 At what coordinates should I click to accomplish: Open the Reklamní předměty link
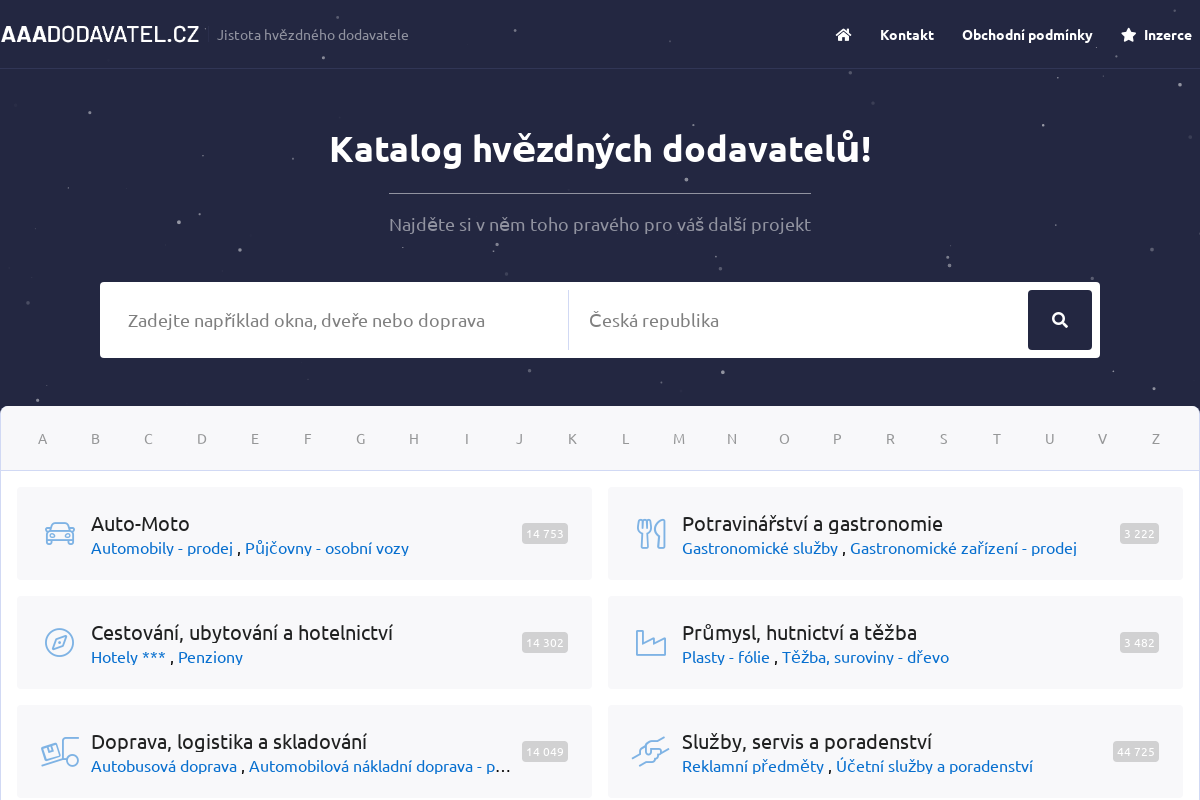[752, 766]
